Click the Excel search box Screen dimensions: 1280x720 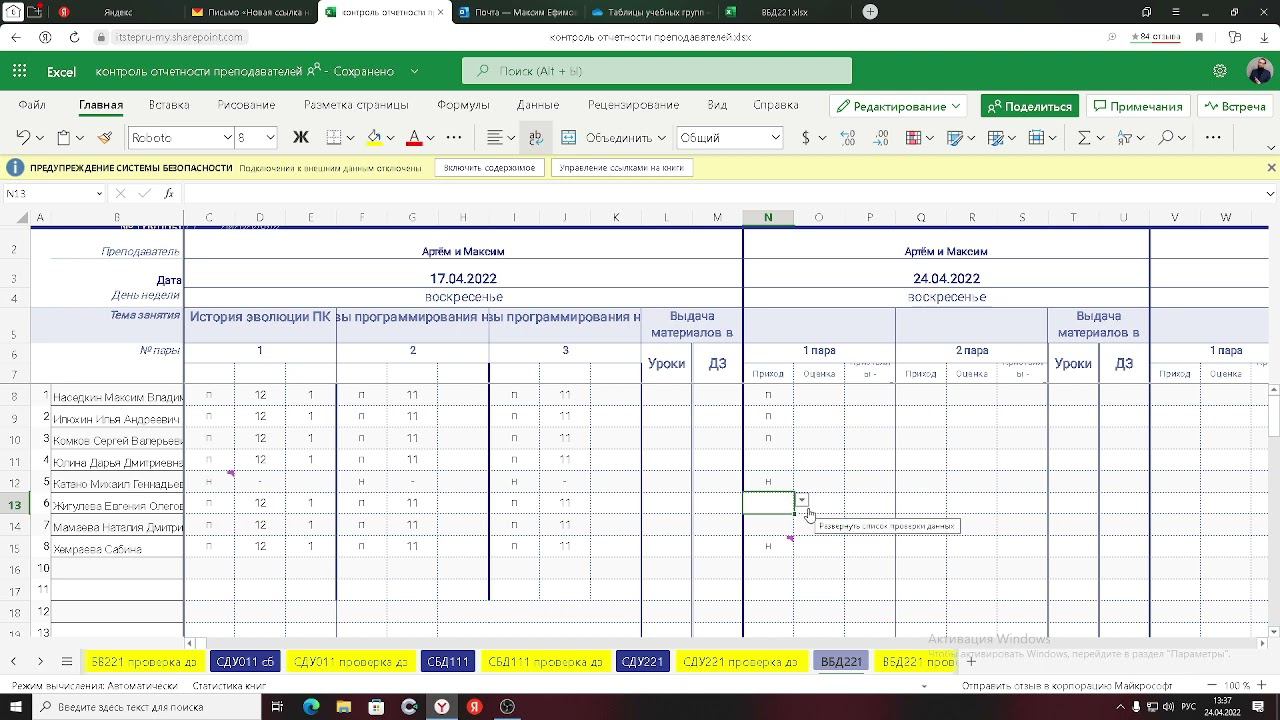click(657, 71)
